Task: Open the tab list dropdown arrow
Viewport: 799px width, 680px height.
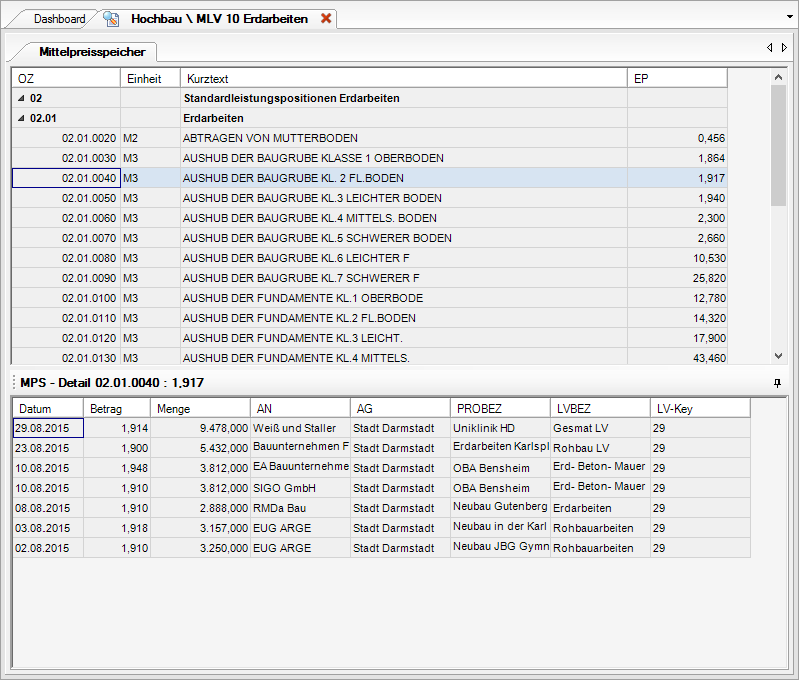Action: click(x=790, y=17)
